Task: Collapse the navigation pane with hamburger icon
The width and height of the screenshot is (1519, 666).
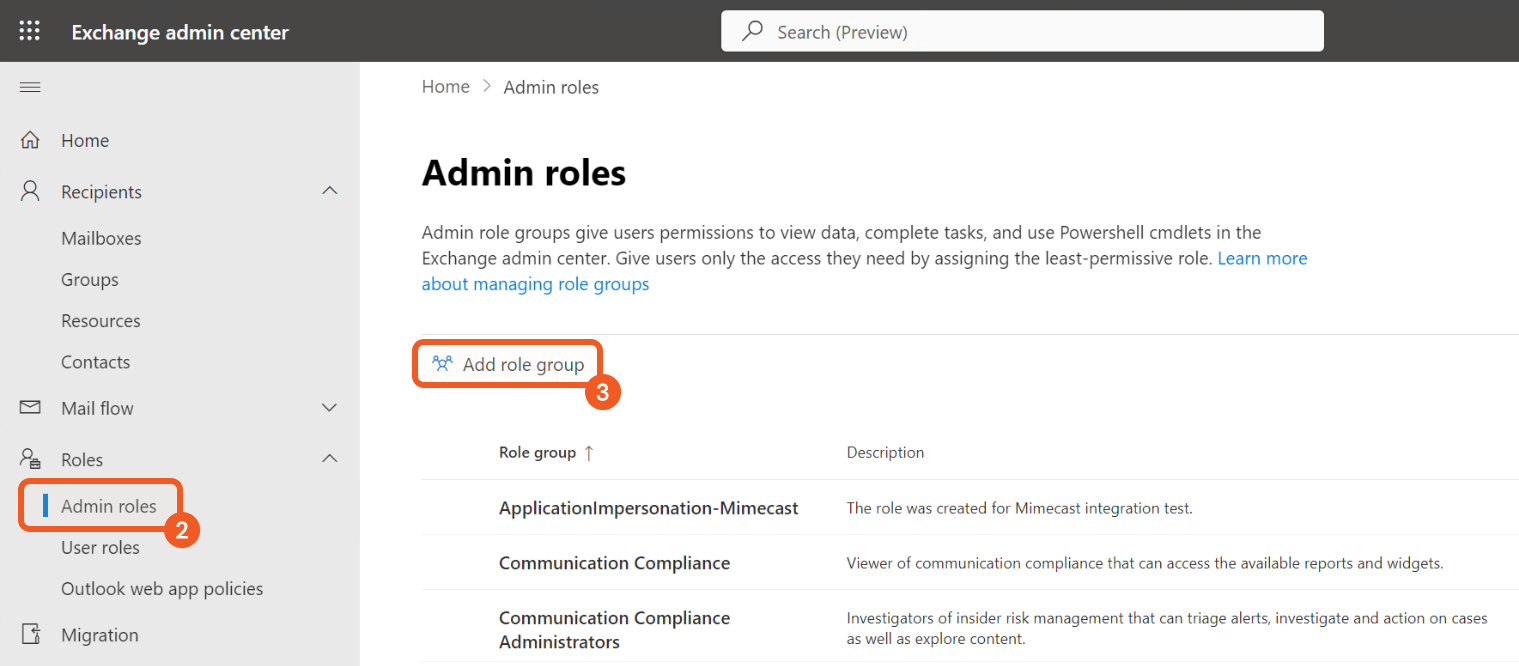Action: pyautogui.click(x=29, y=87)
